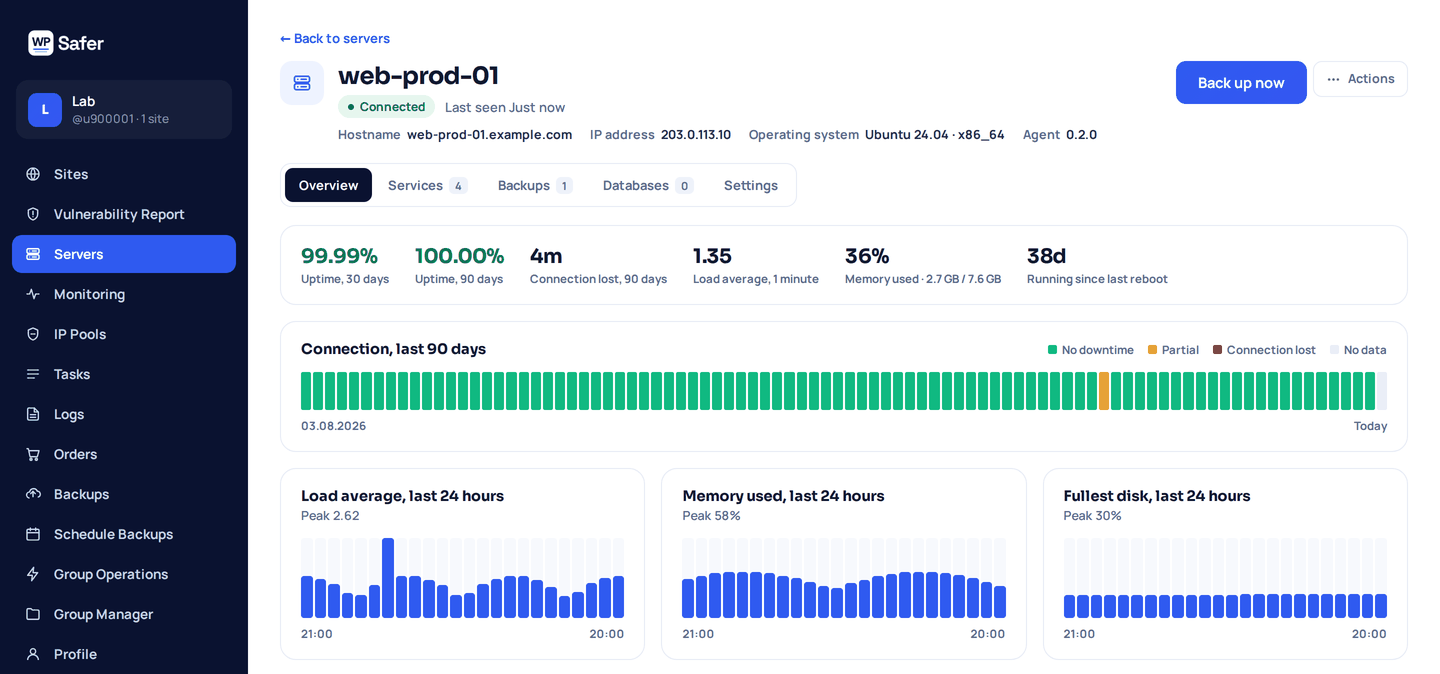Click the 38d running since reboot value

pyautogui.click(x=1047, y=256)
